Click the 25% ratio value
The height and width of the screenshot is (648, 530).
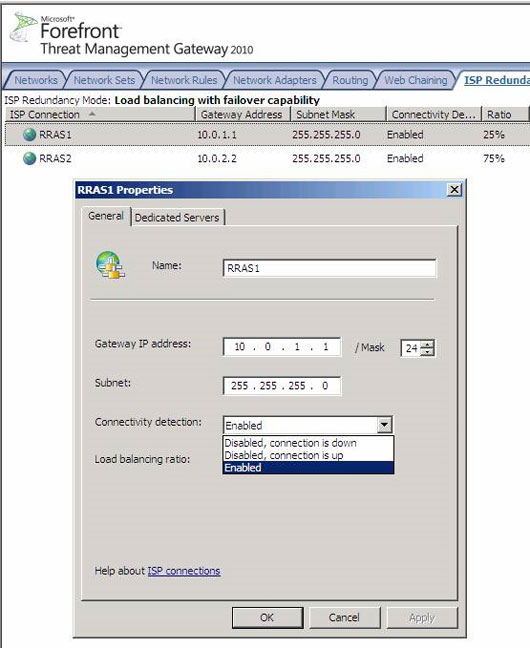click(494, 135)
